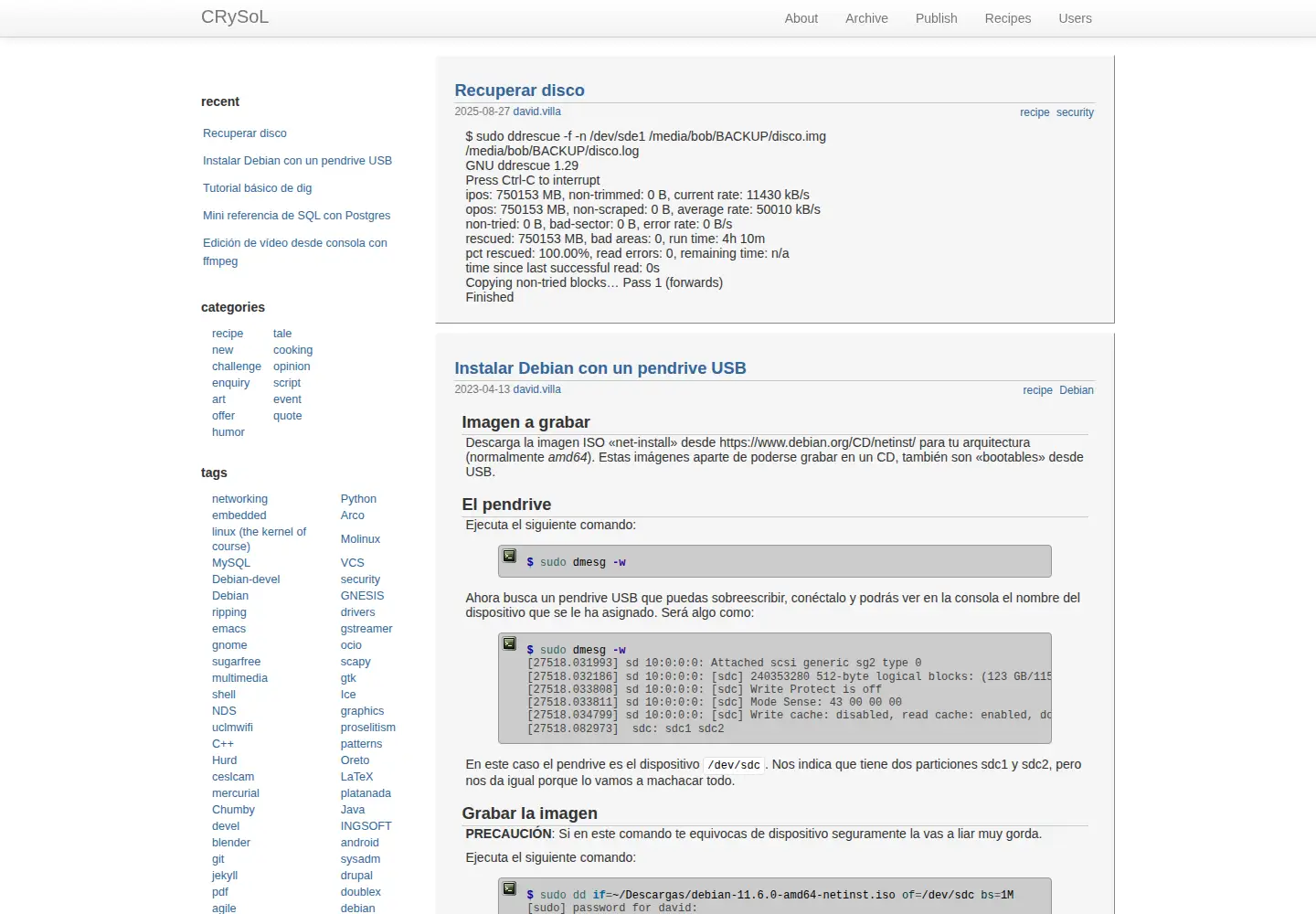Image resolution: width=1316 pixels, height=914 pixels.
Task: Open the About page from the top navigation
Action: 801,18
